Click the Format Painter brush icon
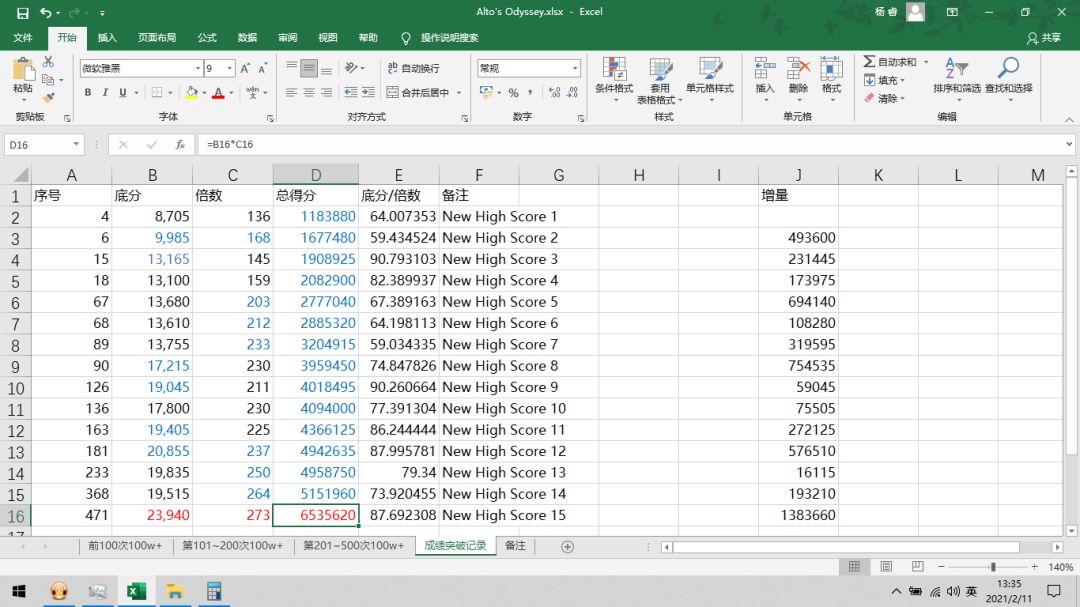Viewport: 1080px width, 607px height. (x=48, y=97)
